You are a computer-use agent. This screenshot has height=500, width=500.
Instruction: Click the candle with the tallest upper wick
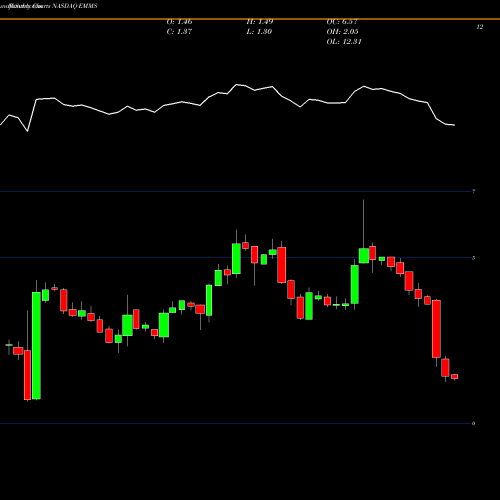coord(364,256)
